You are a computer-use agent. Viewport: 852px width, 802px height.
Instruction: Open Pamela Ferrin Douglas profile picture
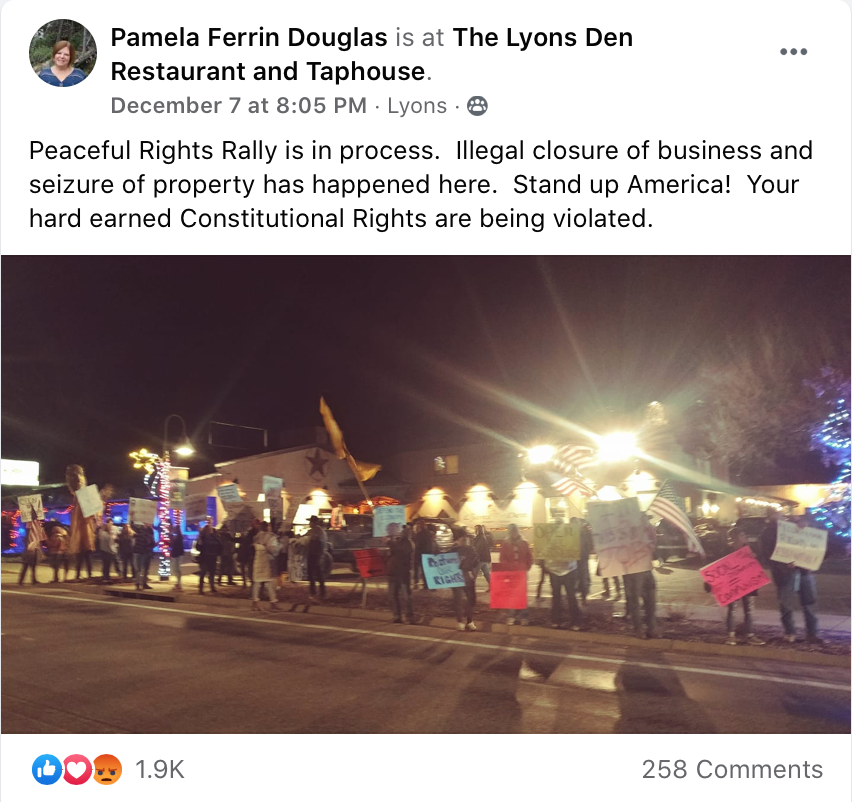tap(63, 53)
